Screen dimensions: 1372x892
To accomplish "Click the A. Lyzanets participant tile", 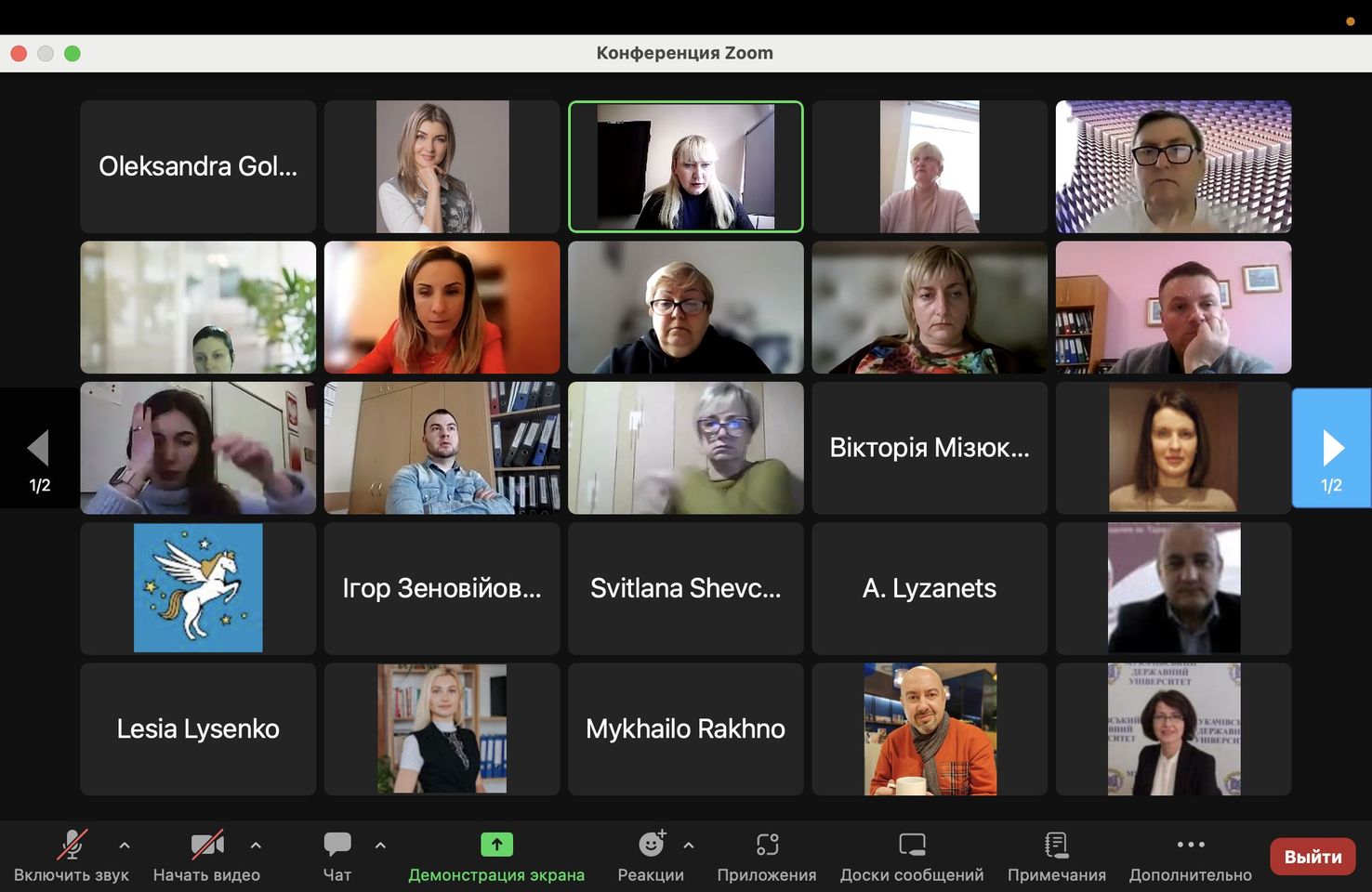I will click(929, 588).
